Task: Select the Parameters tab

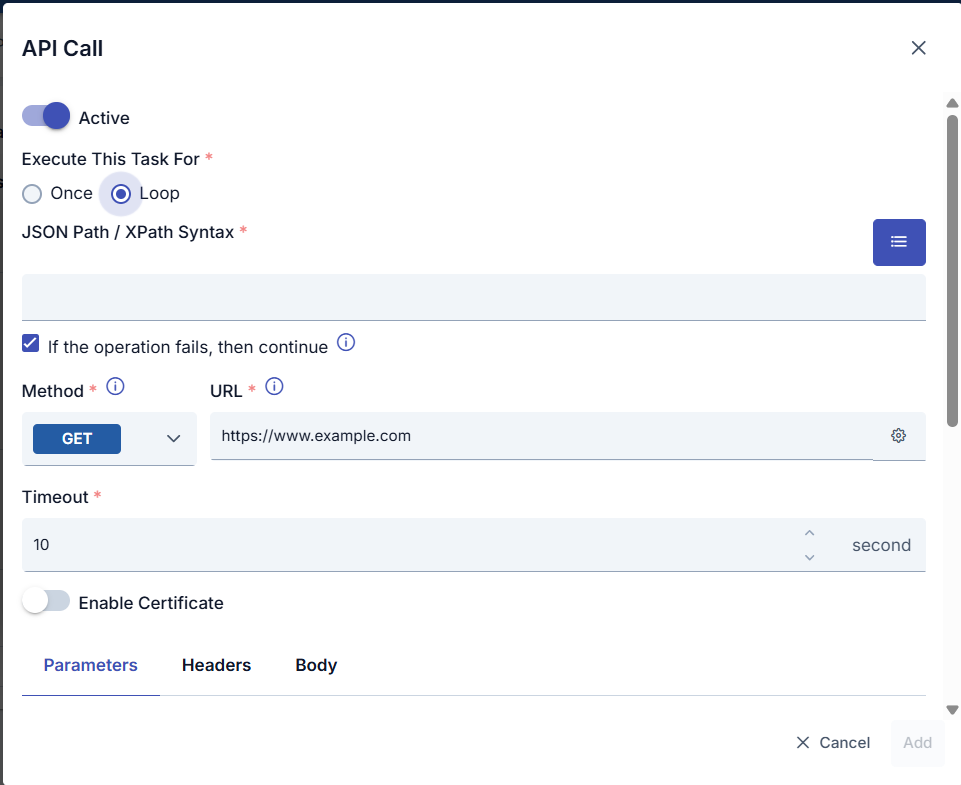Action: pyautogui.click(x=90, y=664)
